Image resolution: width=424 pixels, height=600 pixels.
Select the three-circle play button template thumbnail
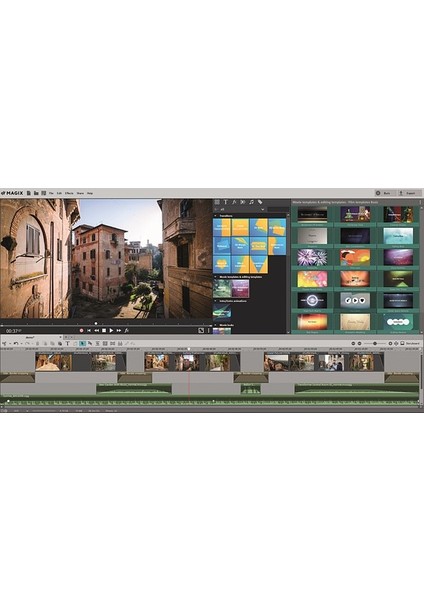tap(355, 300)
